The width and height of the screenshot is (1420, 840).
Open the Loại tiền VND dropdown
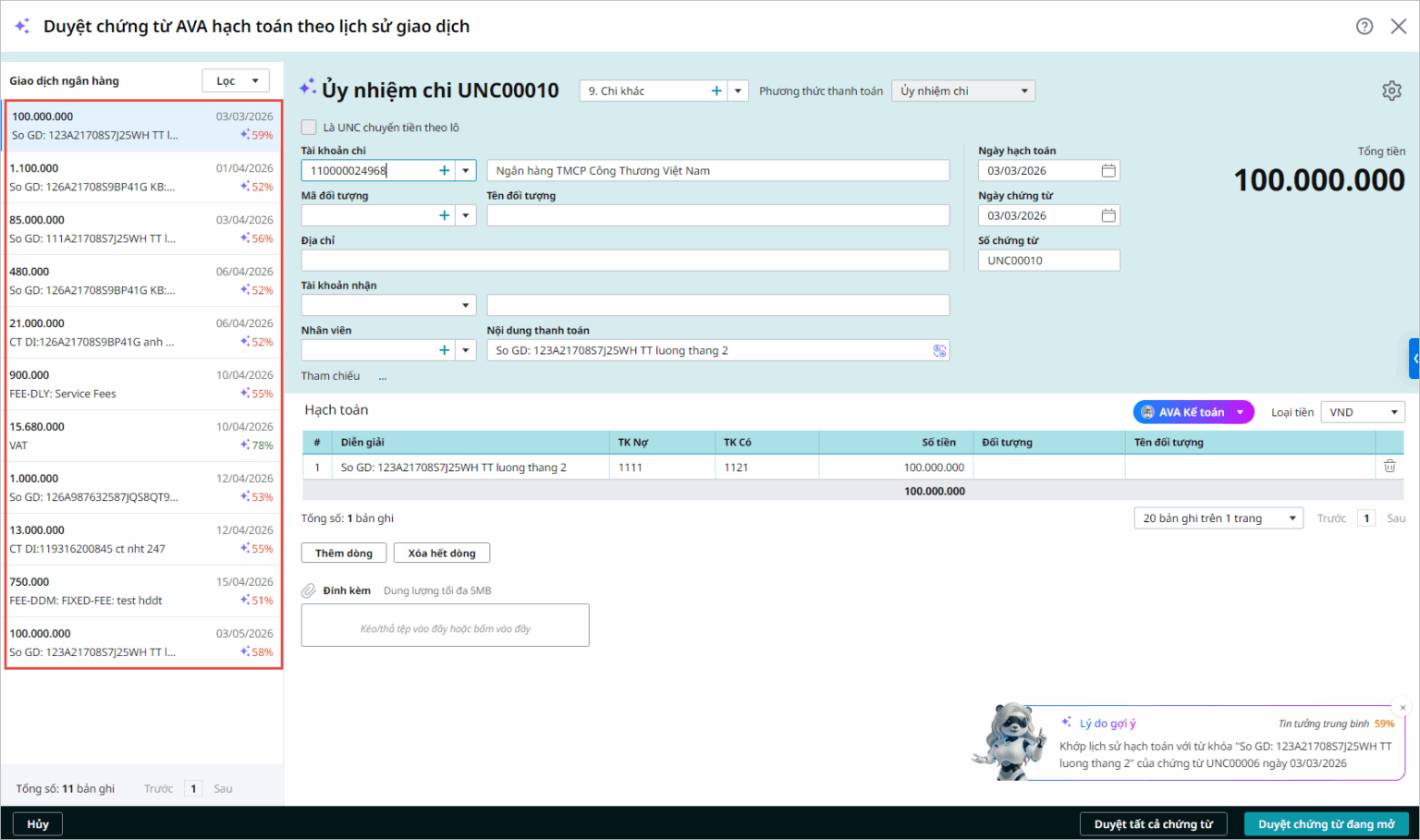[1363, 412]
